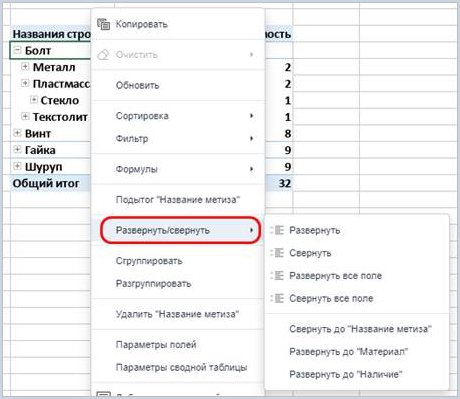Click the icon next to Свернуть все поле
Viewport: 460px width, 399px height.
tap(277, 298)
